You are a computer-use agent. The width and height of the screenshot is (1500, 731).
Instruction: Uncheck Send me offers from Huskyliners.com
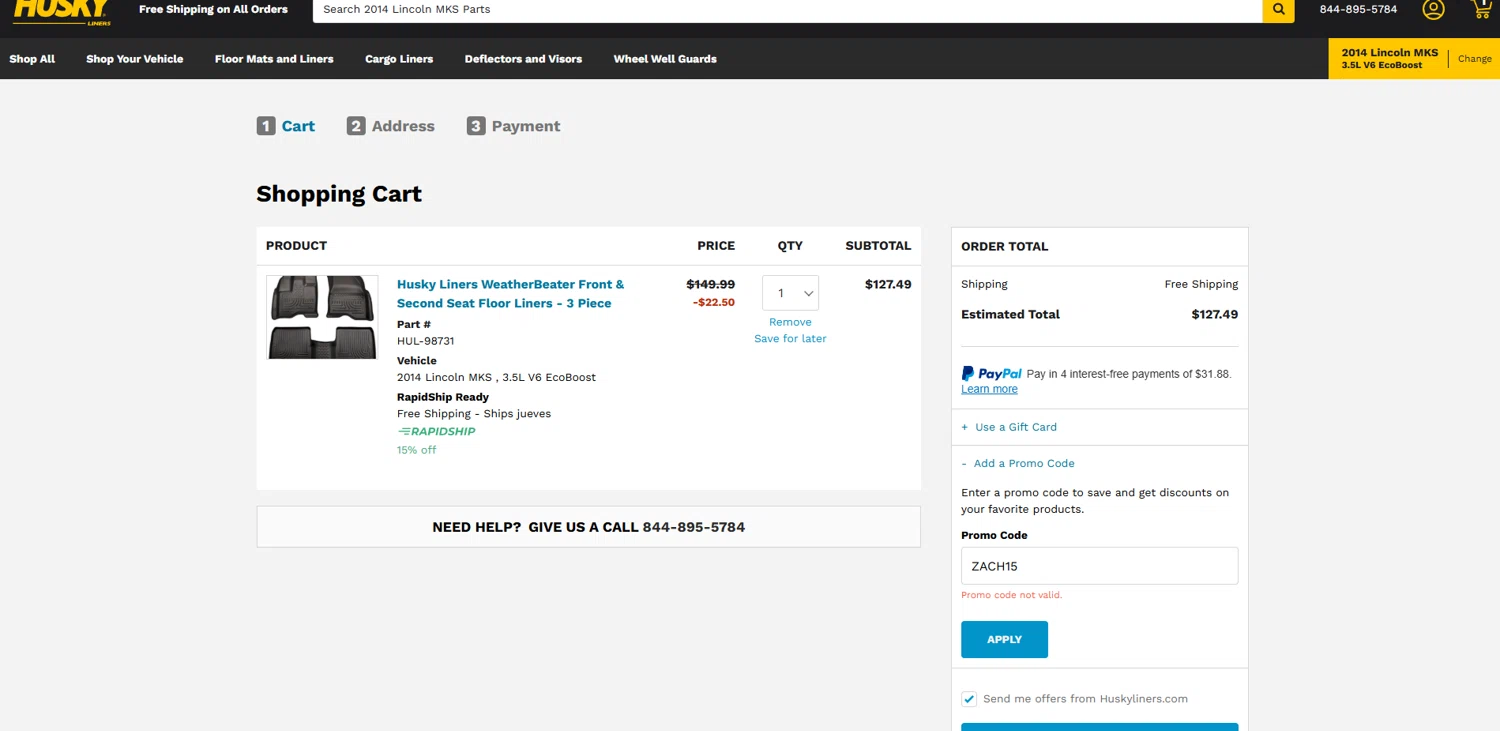click(969, 699)
